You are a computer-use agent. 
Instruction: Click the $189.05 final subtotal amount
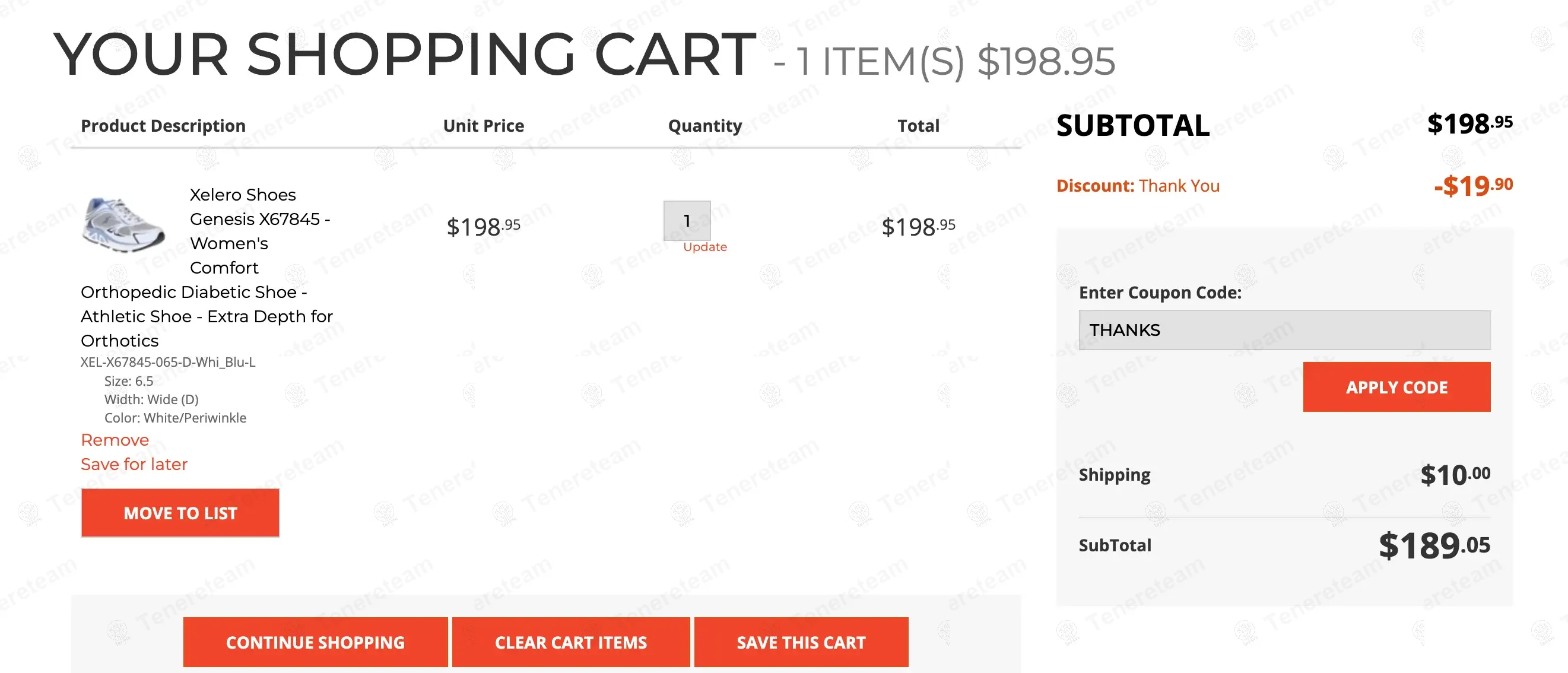[x=1434, y=545]
